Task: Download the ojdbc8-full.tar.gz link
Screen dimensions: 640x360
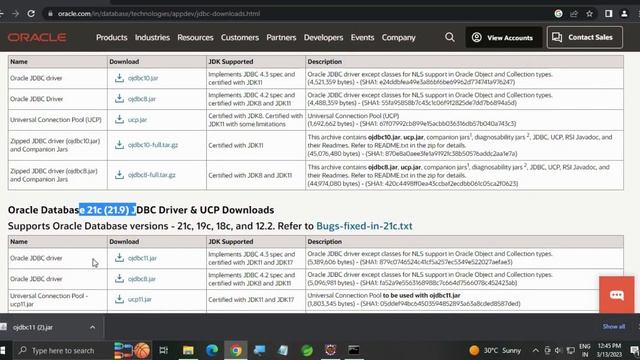Action: click(151, 175)
